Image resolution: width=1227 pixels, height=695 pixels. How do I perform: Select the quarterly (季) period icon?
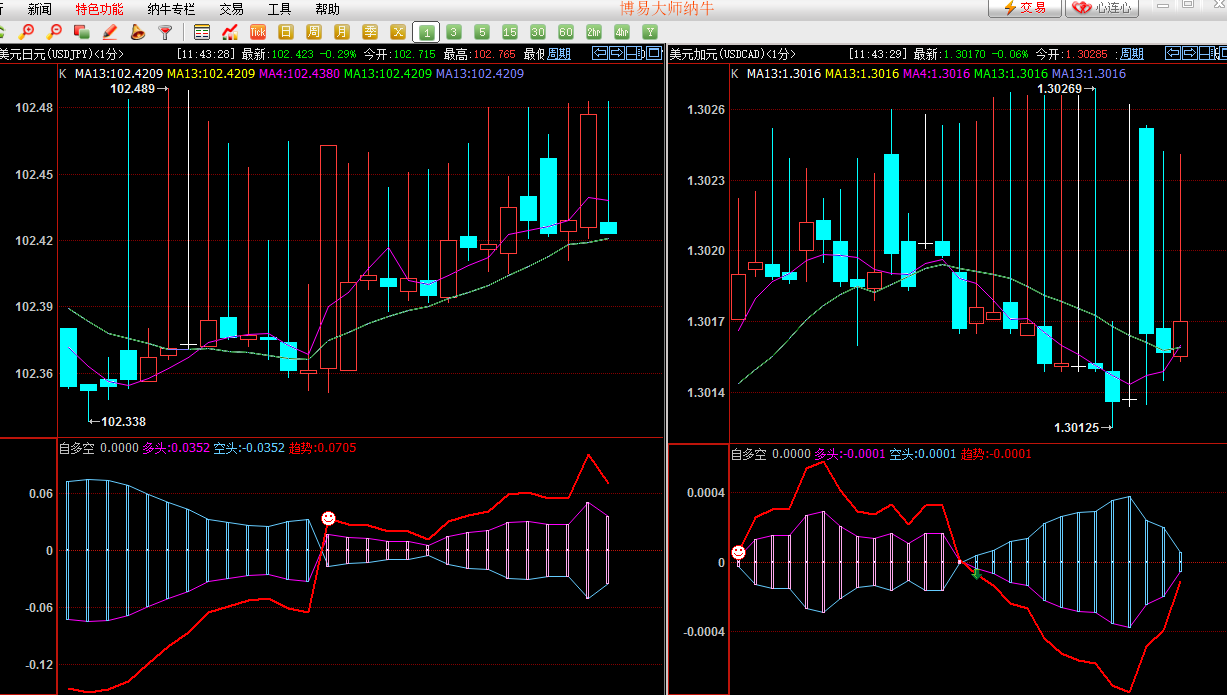pos(370,32)
